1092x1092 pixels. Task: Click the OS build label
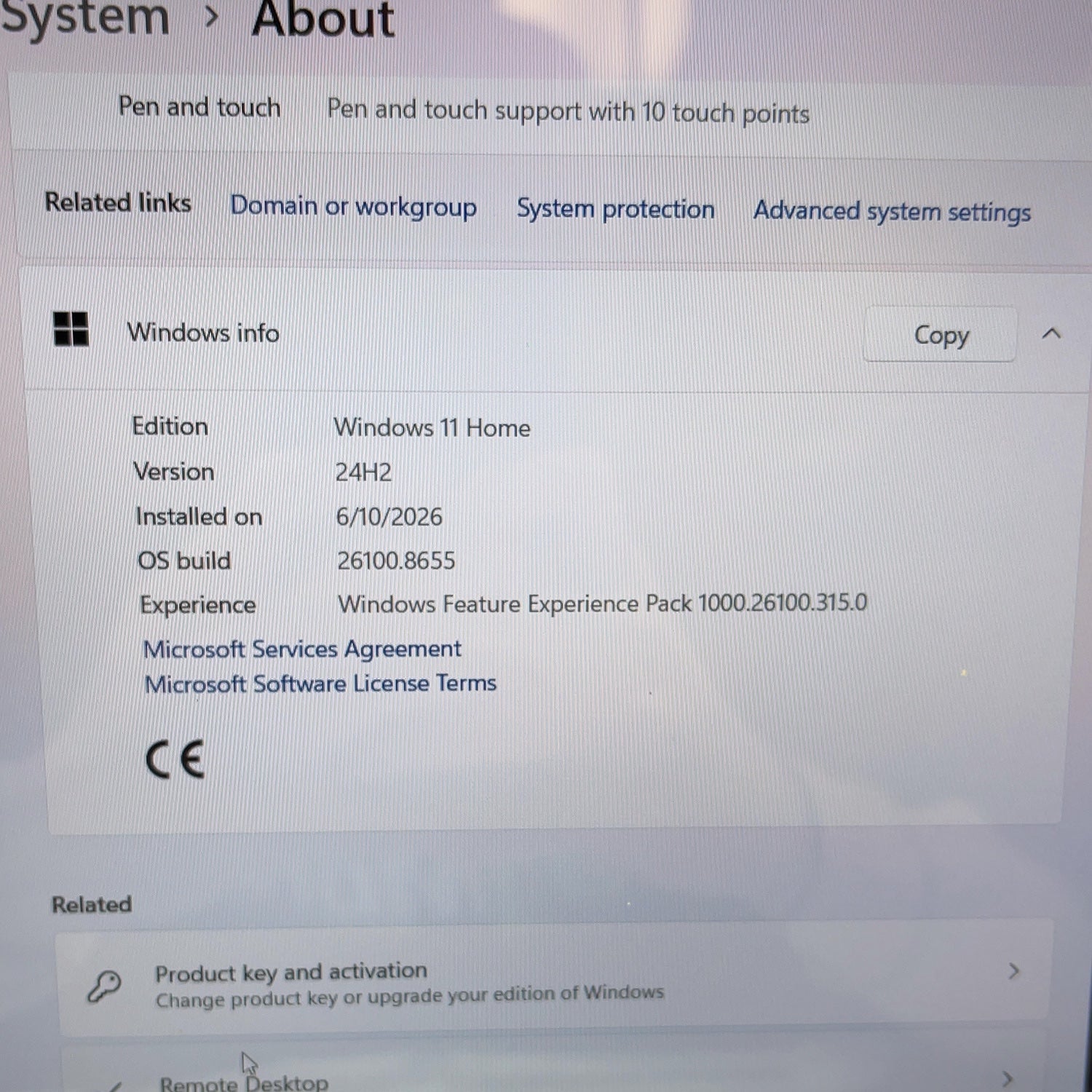pos(184,561)
